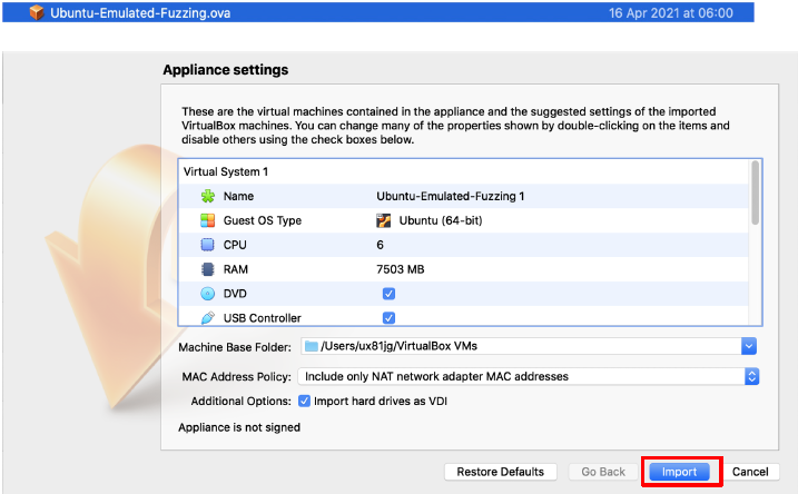The height and width of the screenshot is (494, 798).
Task: Click the DVD row label
Action: click(235, 294)
